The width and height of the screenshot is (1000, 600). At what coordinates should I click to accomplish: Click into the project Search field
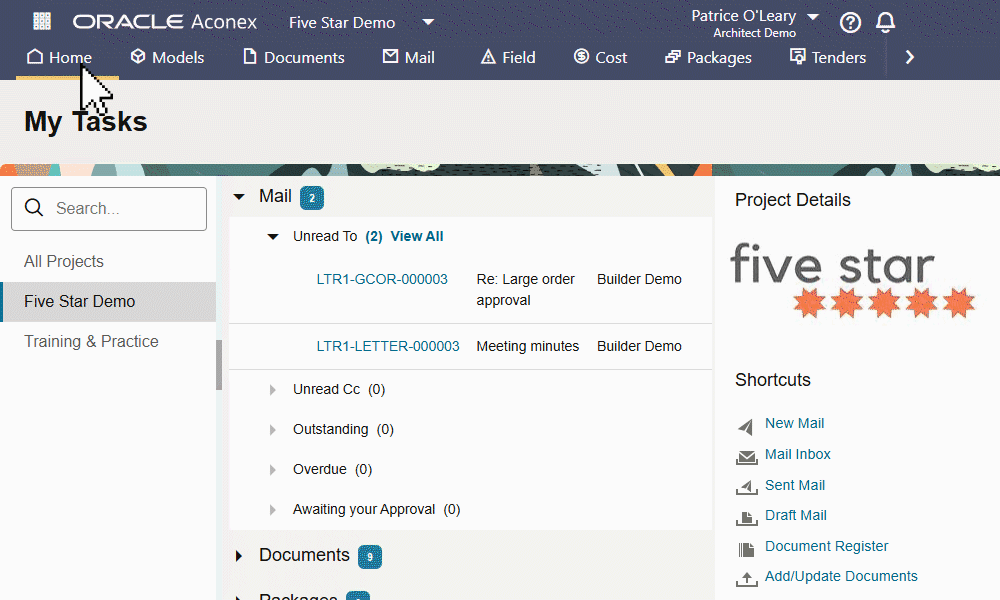(109, 209)
